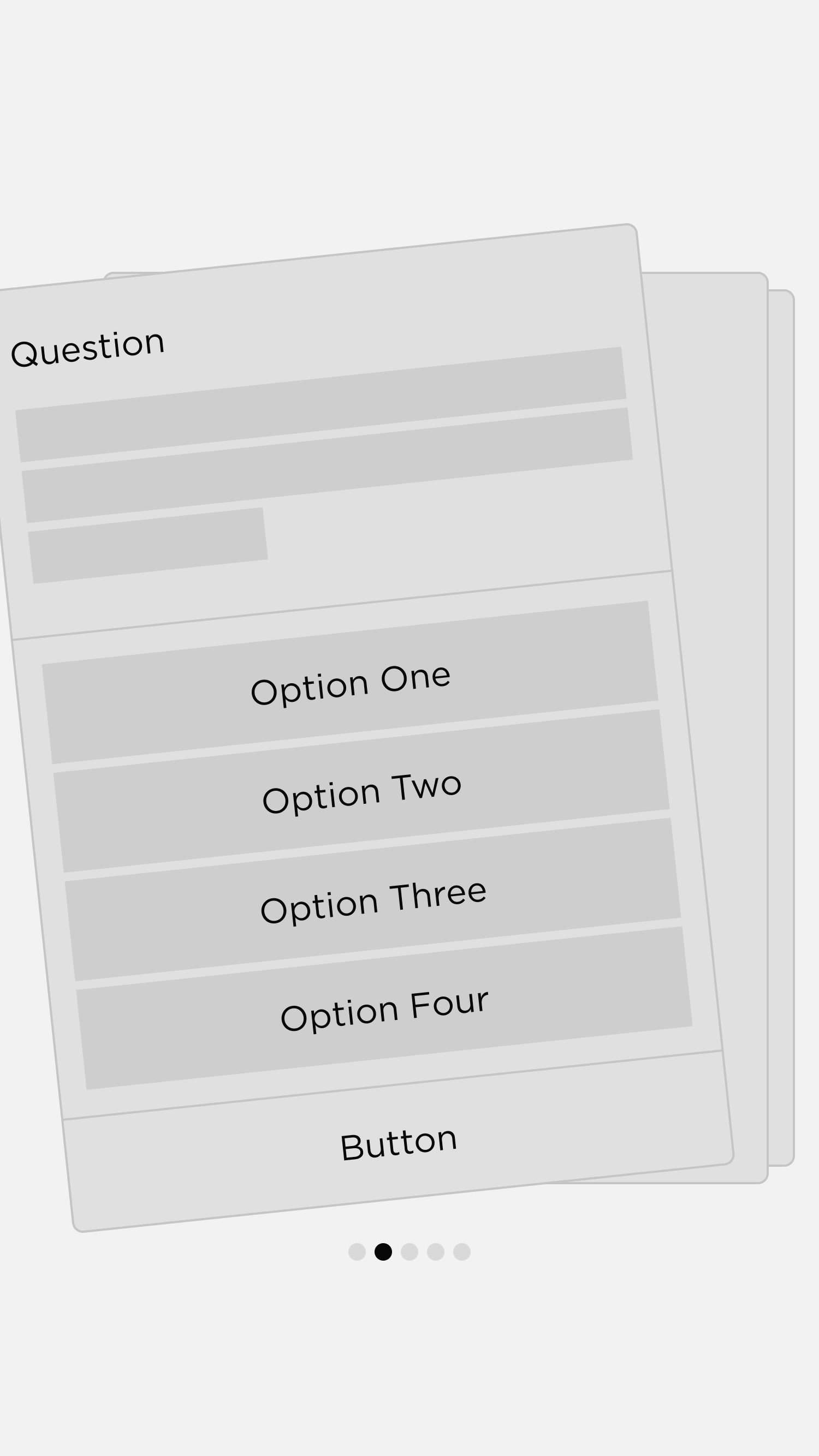
Task: Switch to fourth pagination dot
Action: coord(436,1252)
